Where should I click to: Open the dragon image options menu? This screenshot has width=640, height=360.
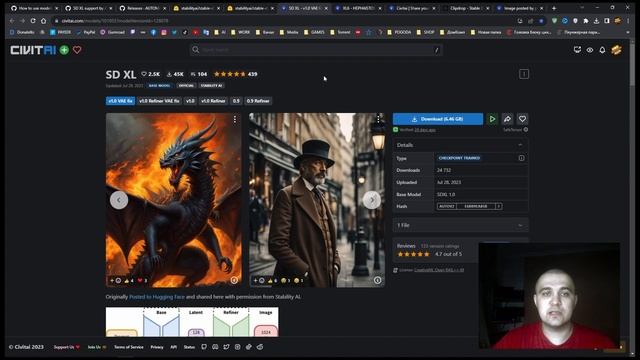235,119
